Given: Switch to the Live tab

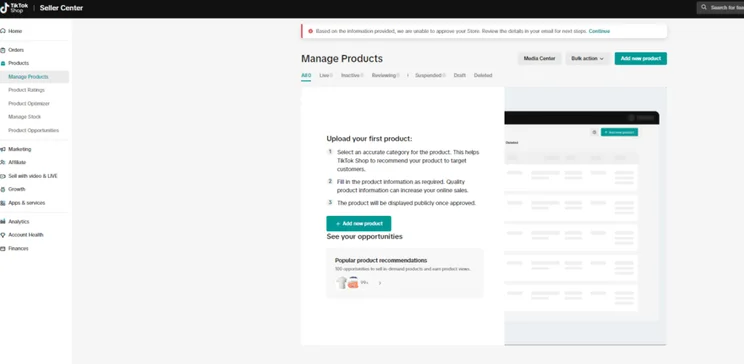Looking at the screenshot, I should click(x=326, y=75).
